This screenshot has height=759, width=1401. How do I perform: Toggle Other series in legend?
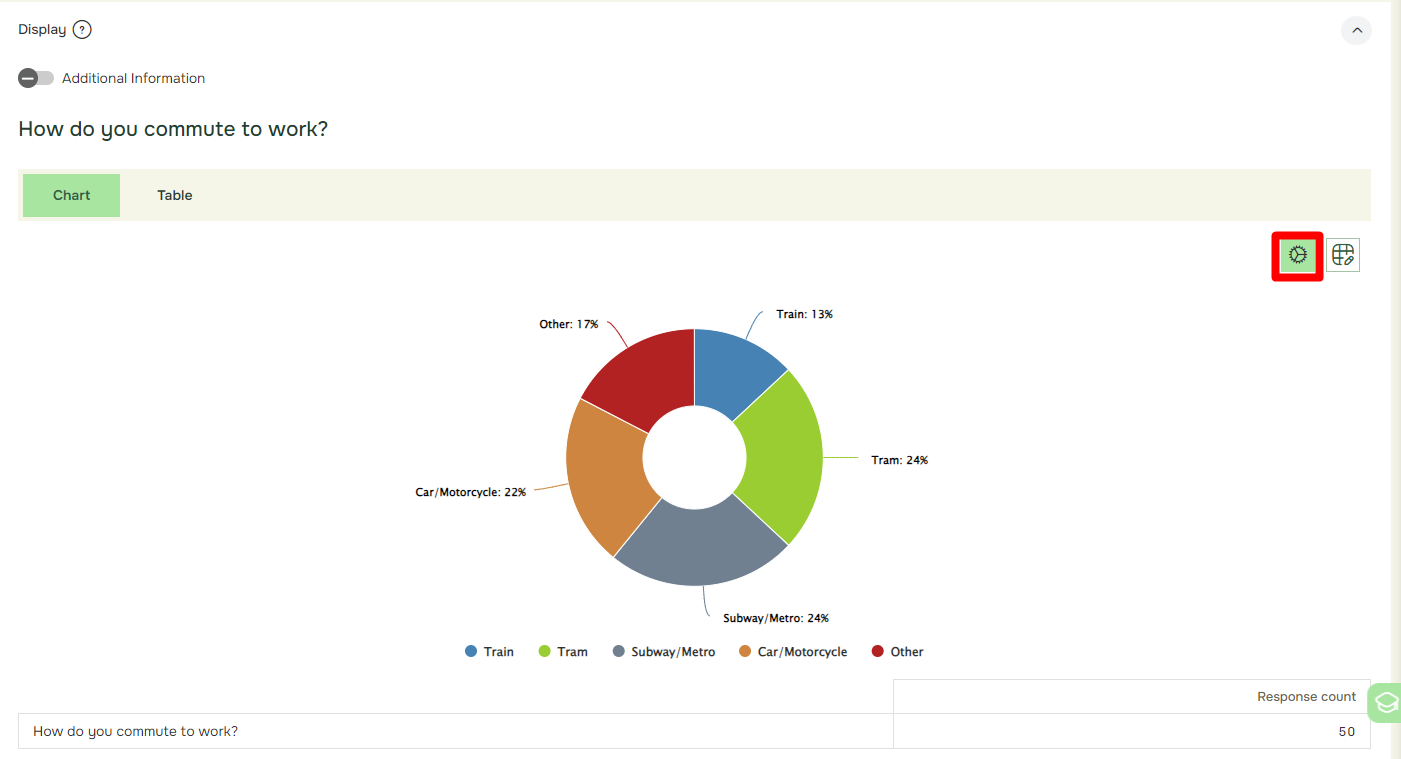(x=898, y=651)
